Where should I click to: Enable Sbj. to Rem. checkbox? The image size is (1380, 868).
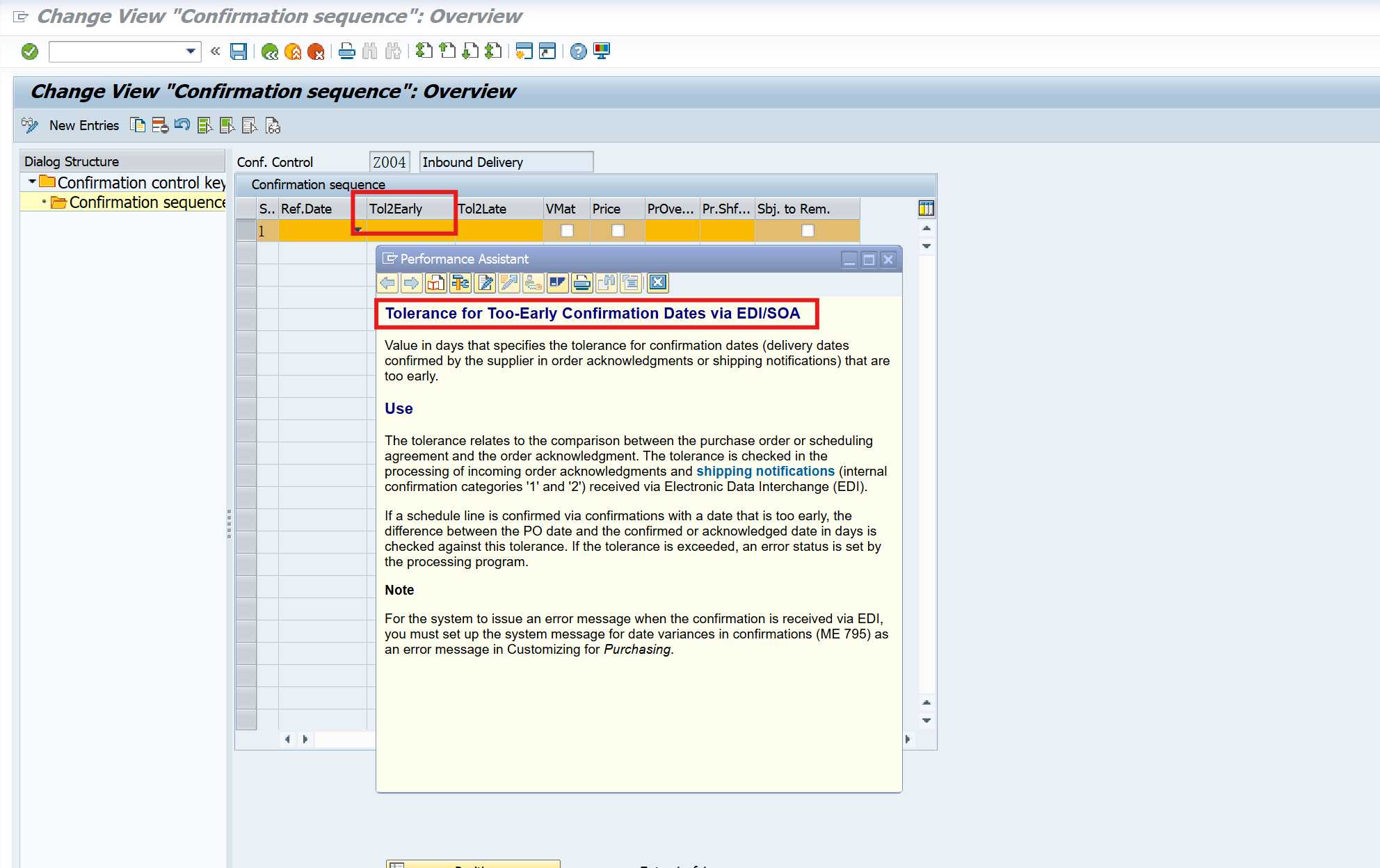click(808, 230)
